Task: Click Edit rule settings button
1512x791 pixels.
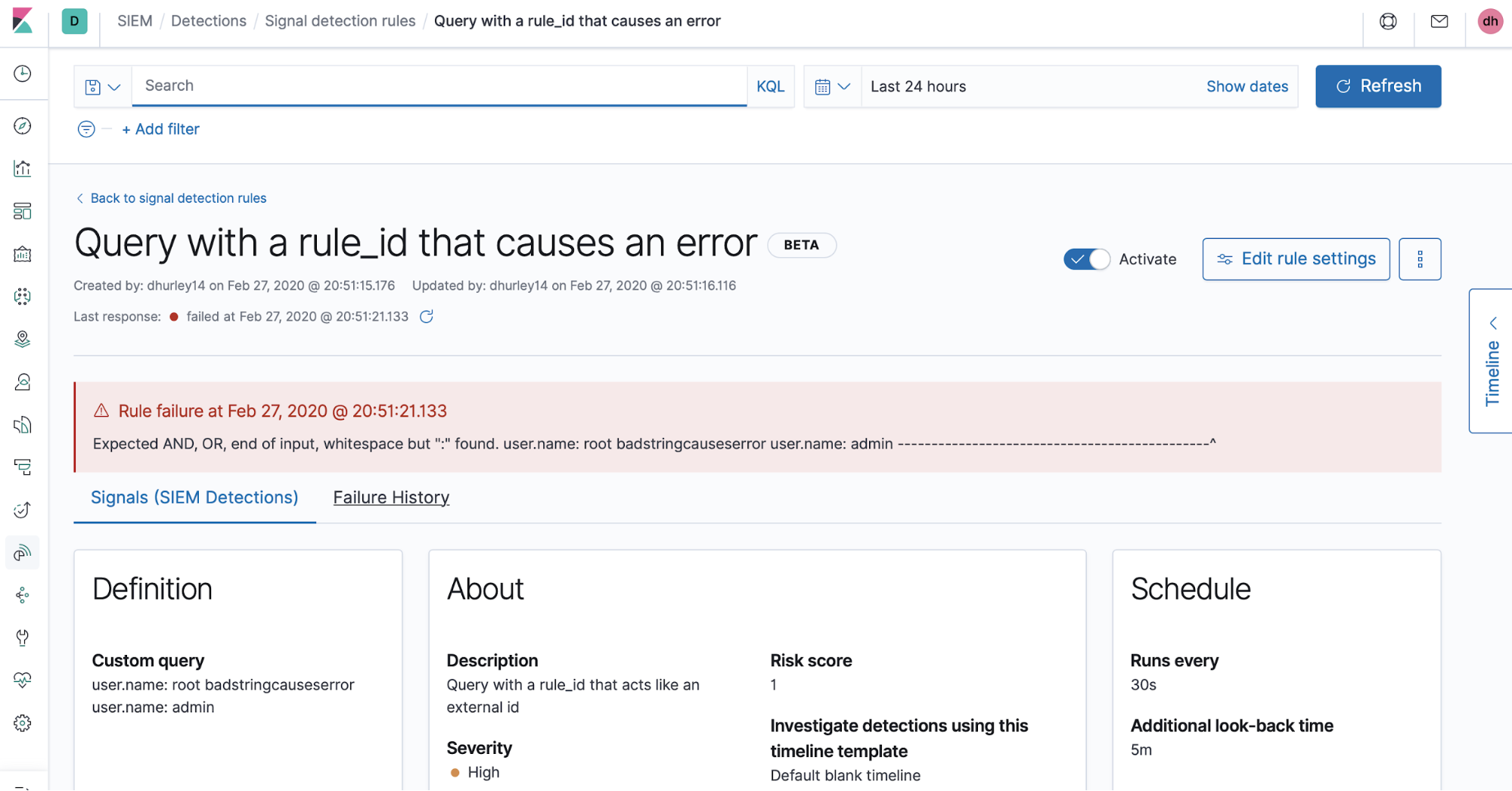Action: 1296,259
